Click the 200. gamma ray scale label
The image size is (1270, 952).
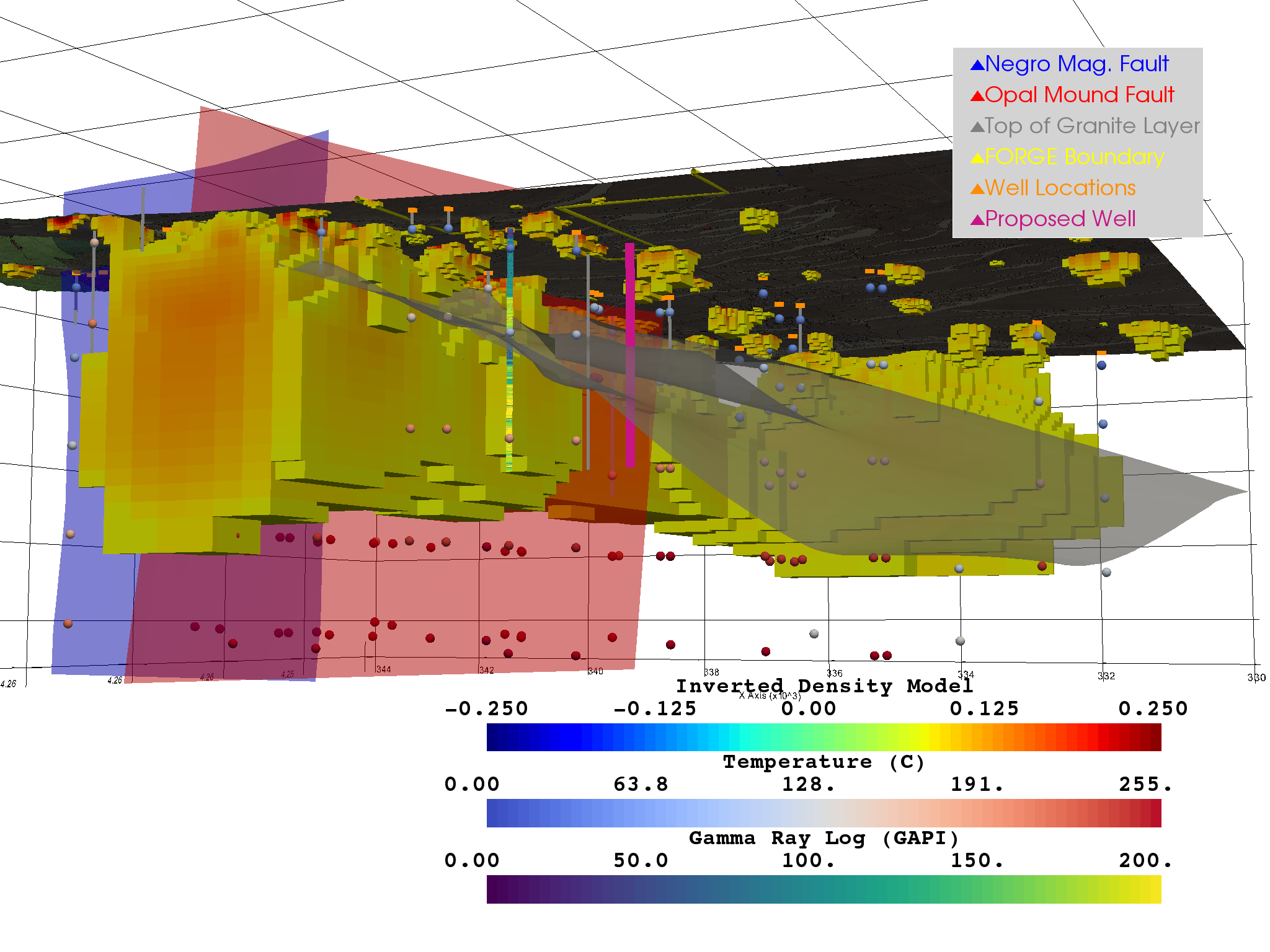click(1146, 861)
